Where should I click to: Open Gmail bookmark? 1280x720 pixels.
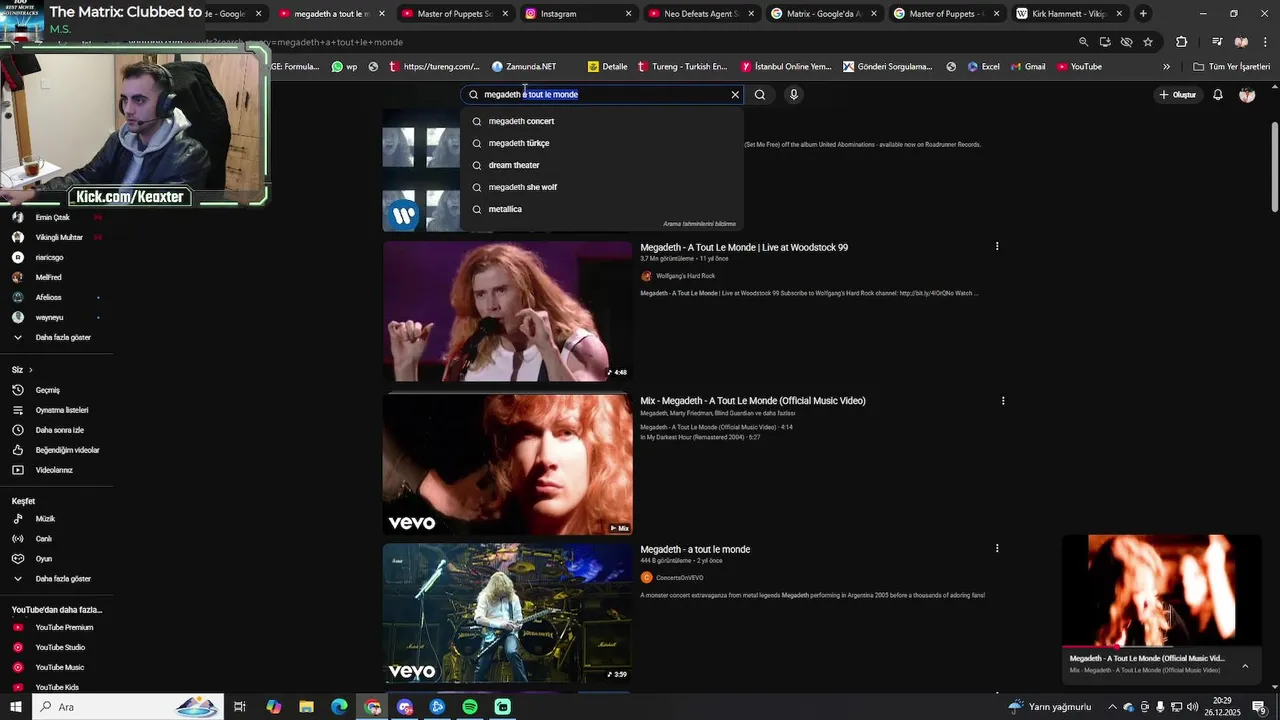pos(1027,67)
